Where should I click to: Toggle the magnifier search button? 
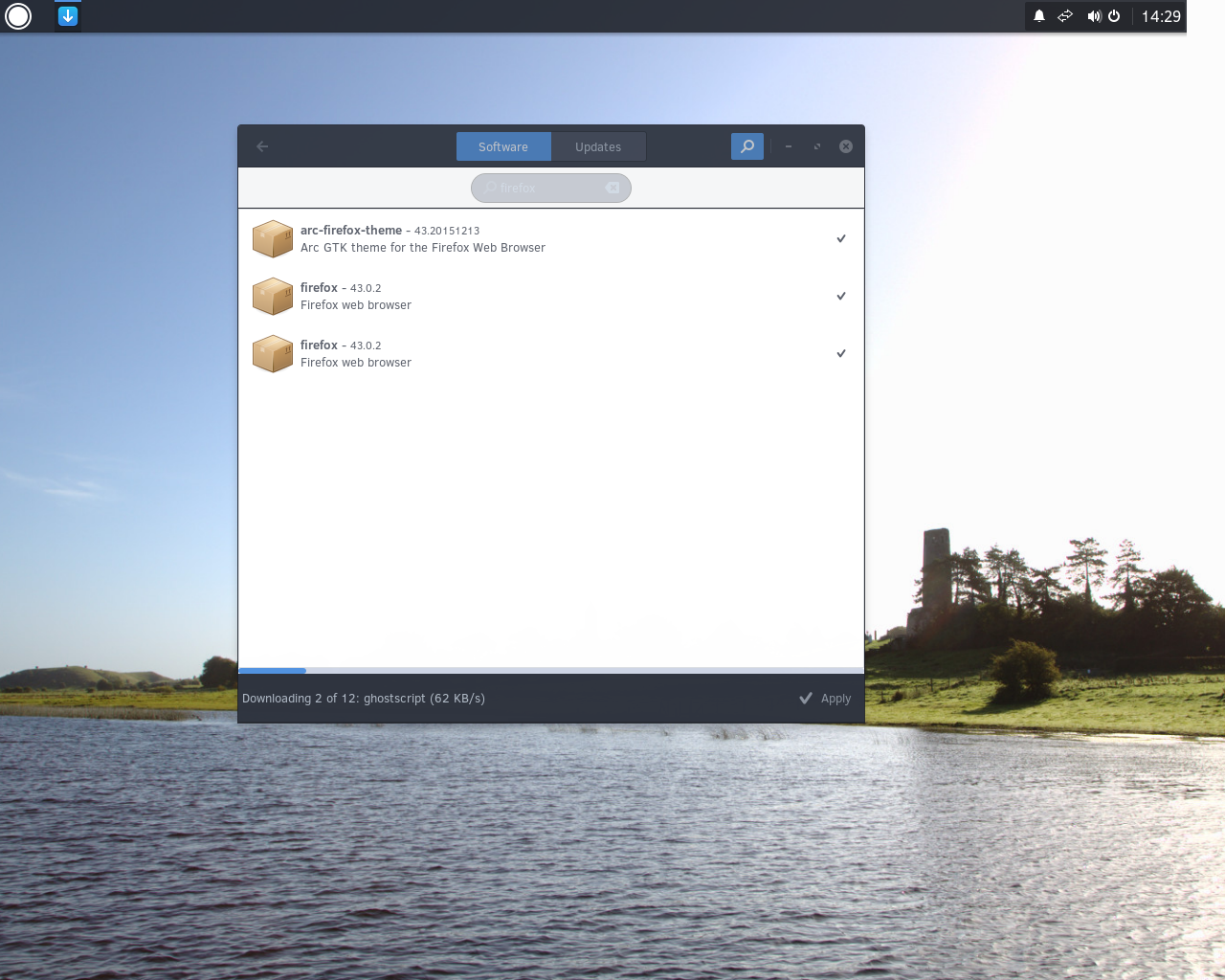click(747, 146)
